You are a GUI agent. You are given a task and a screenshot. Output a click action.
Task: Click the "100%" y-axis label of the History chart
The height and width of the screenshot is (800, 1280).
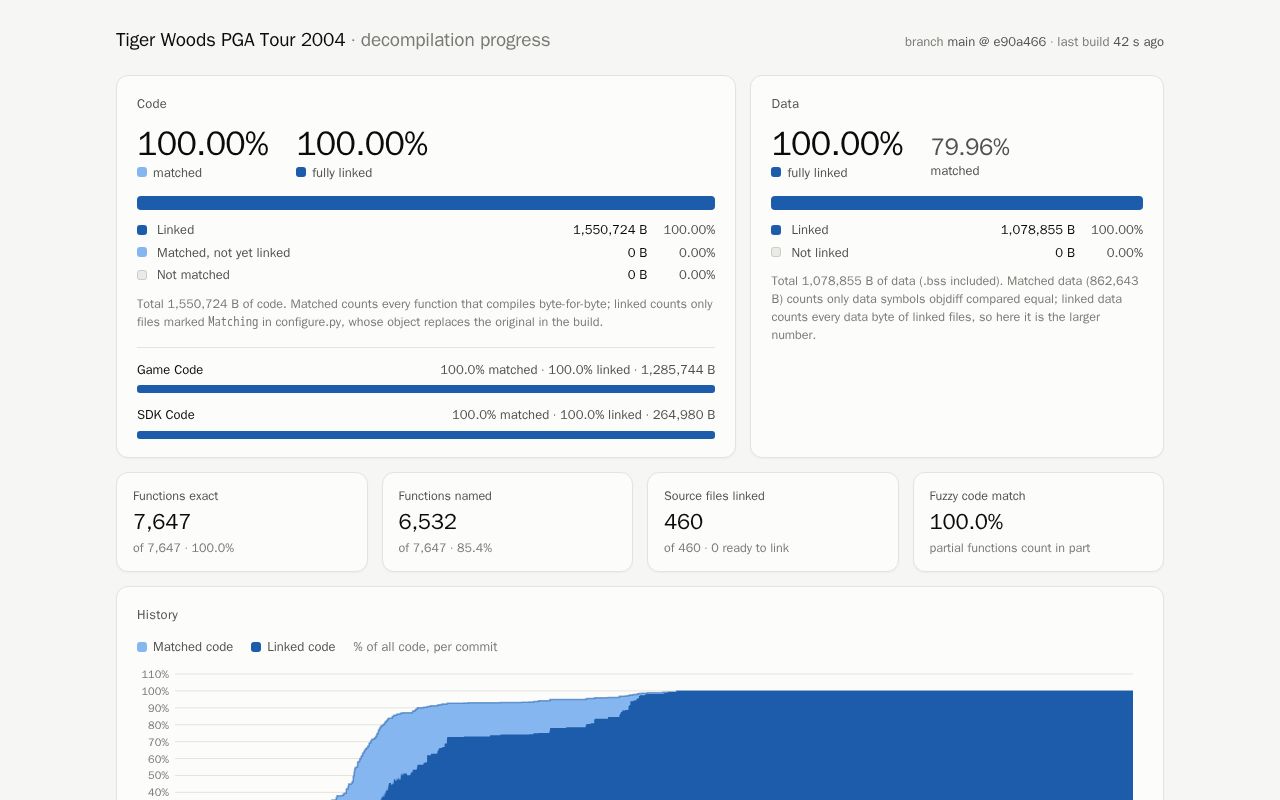point(155,691)
